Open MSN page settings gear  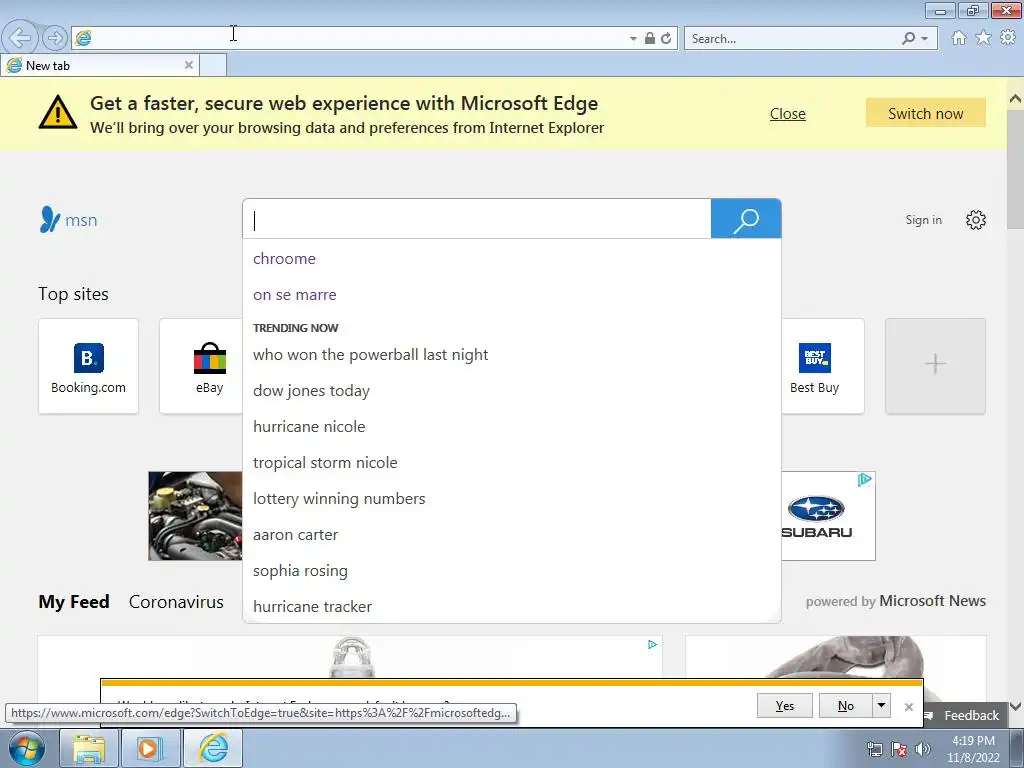coord(976,220)
